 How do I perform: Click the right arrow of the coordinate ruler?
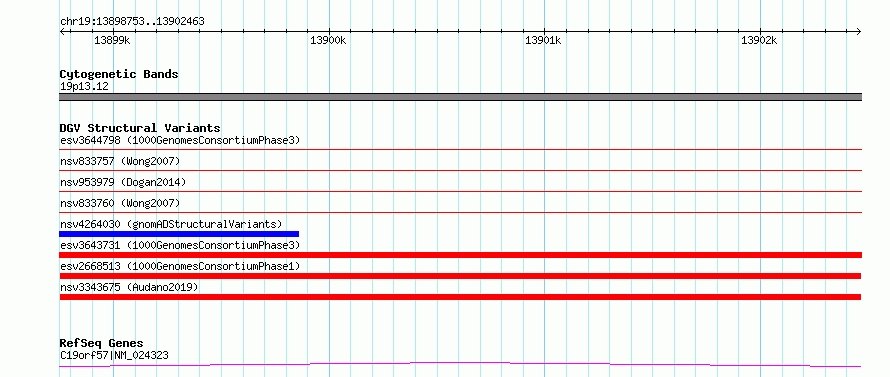858,32
